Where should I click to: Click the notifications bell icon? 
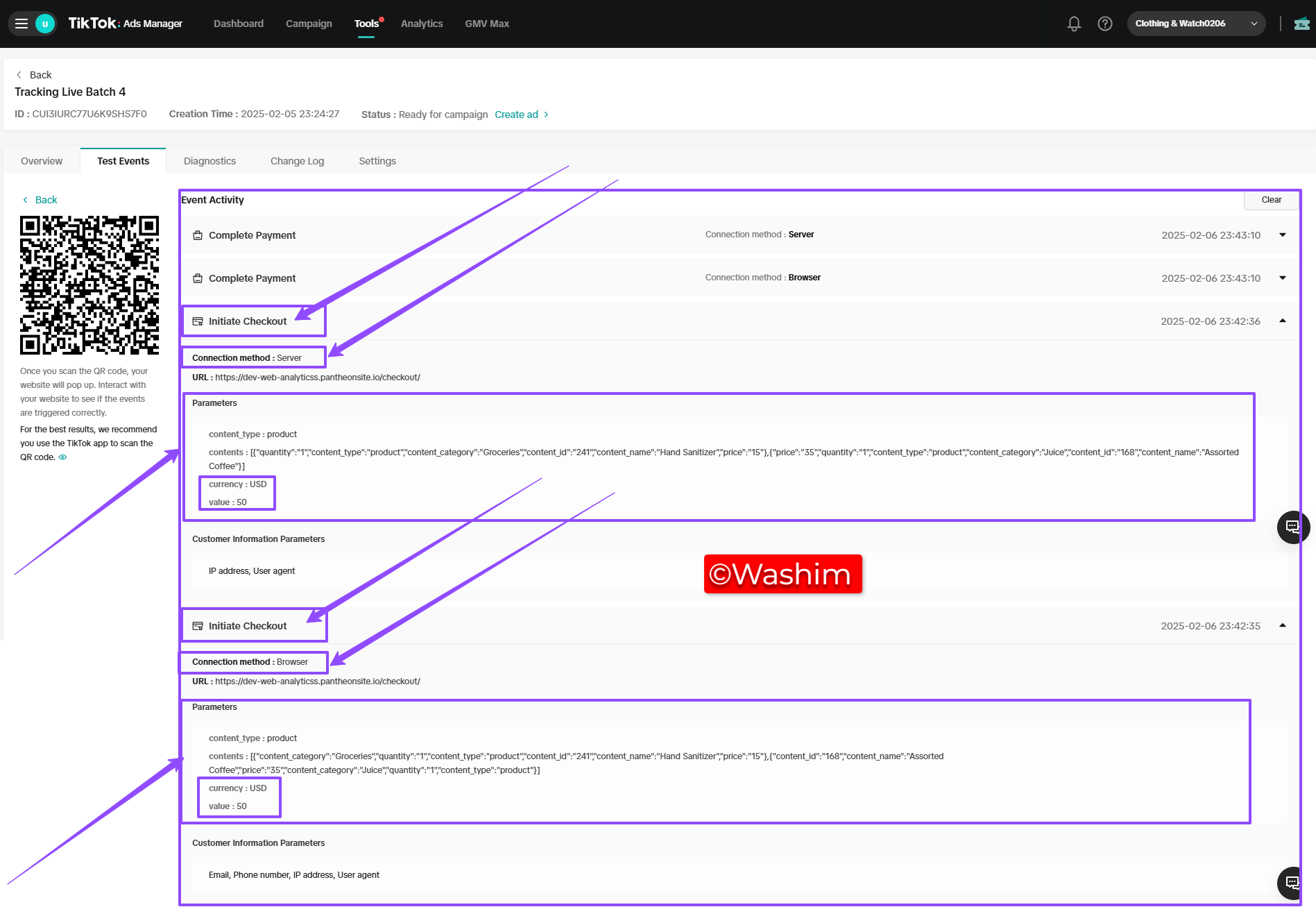pos(1074,24)
